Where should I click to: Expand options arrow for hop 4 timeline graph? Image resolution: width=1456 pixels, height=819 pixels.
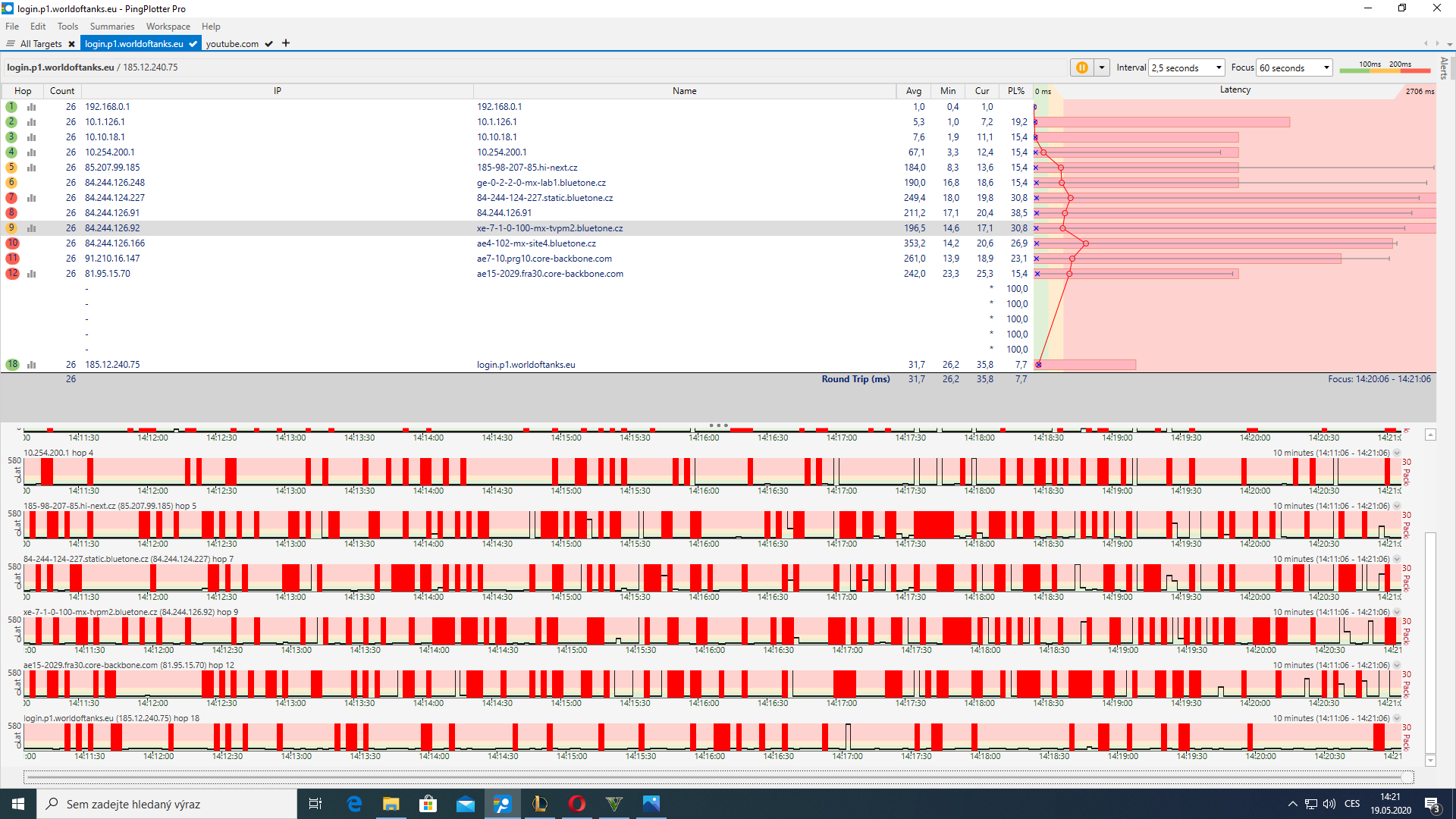(1397, 453)
